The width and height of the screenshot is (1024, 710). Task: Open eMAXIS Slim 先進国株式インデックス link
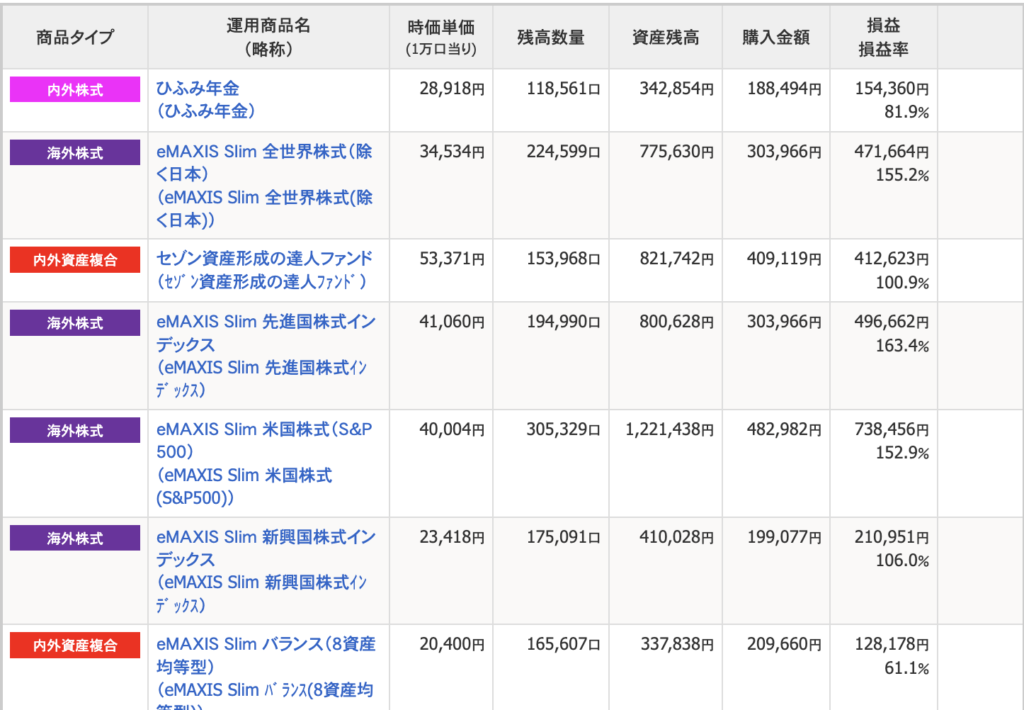click(x=266, y=323)
